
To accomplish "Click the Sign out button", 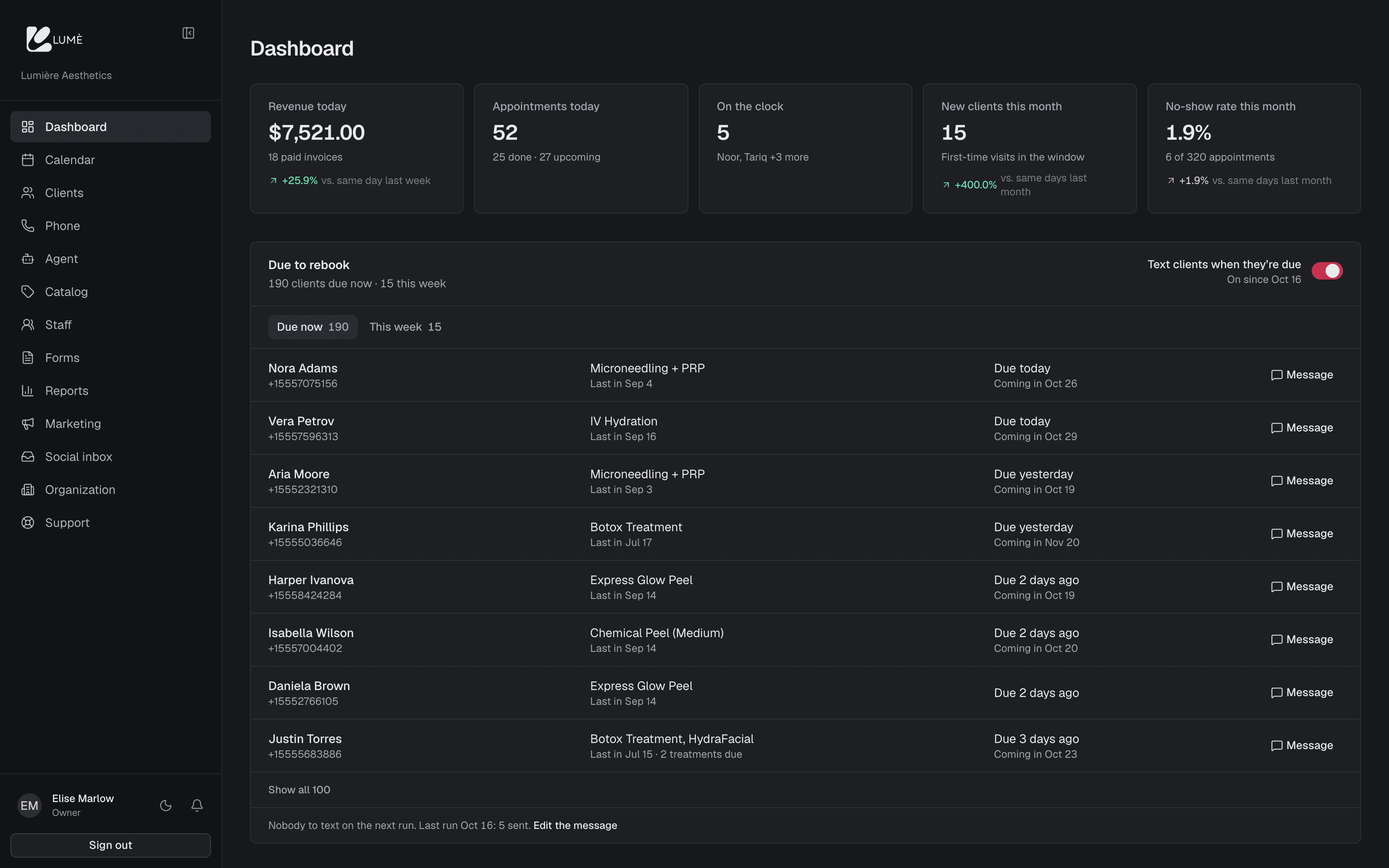I will (x=111, y=845).
